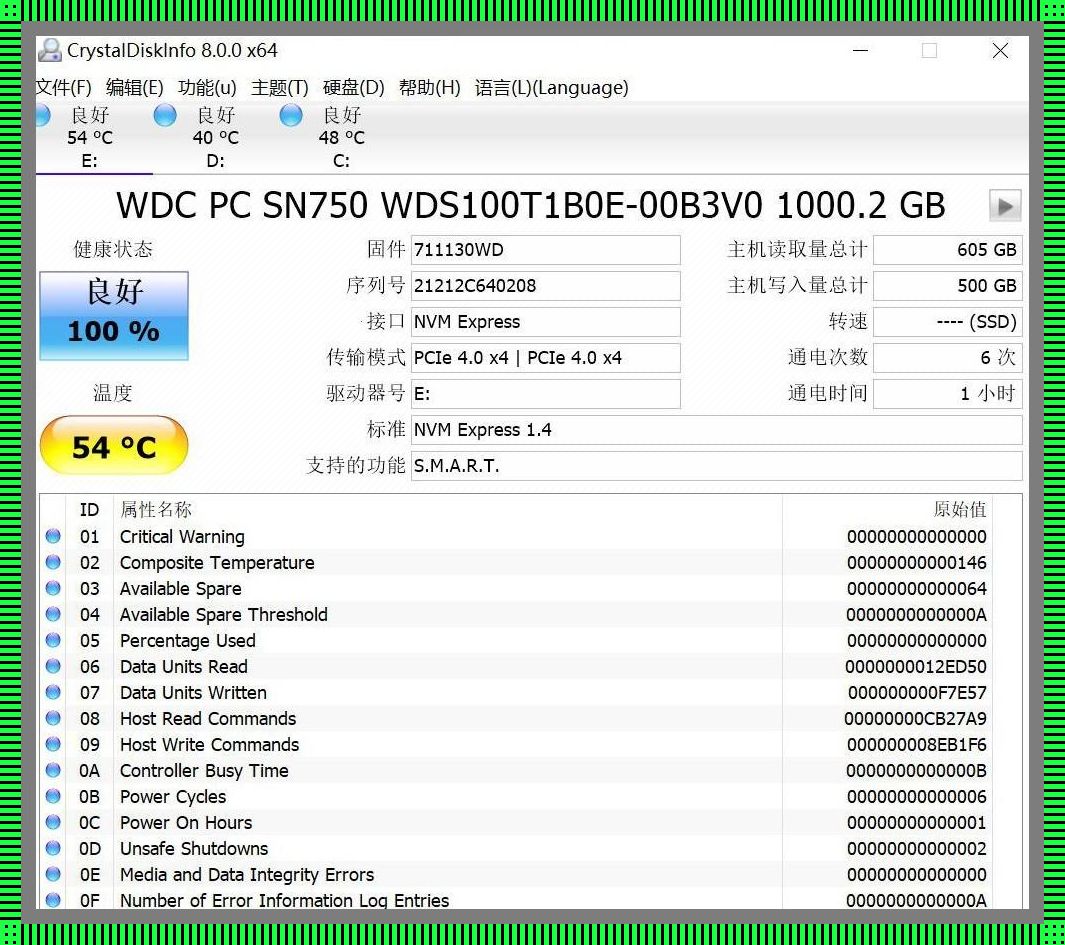
Task: Click the power on hours 1 小时
Action: pos(947,393)
